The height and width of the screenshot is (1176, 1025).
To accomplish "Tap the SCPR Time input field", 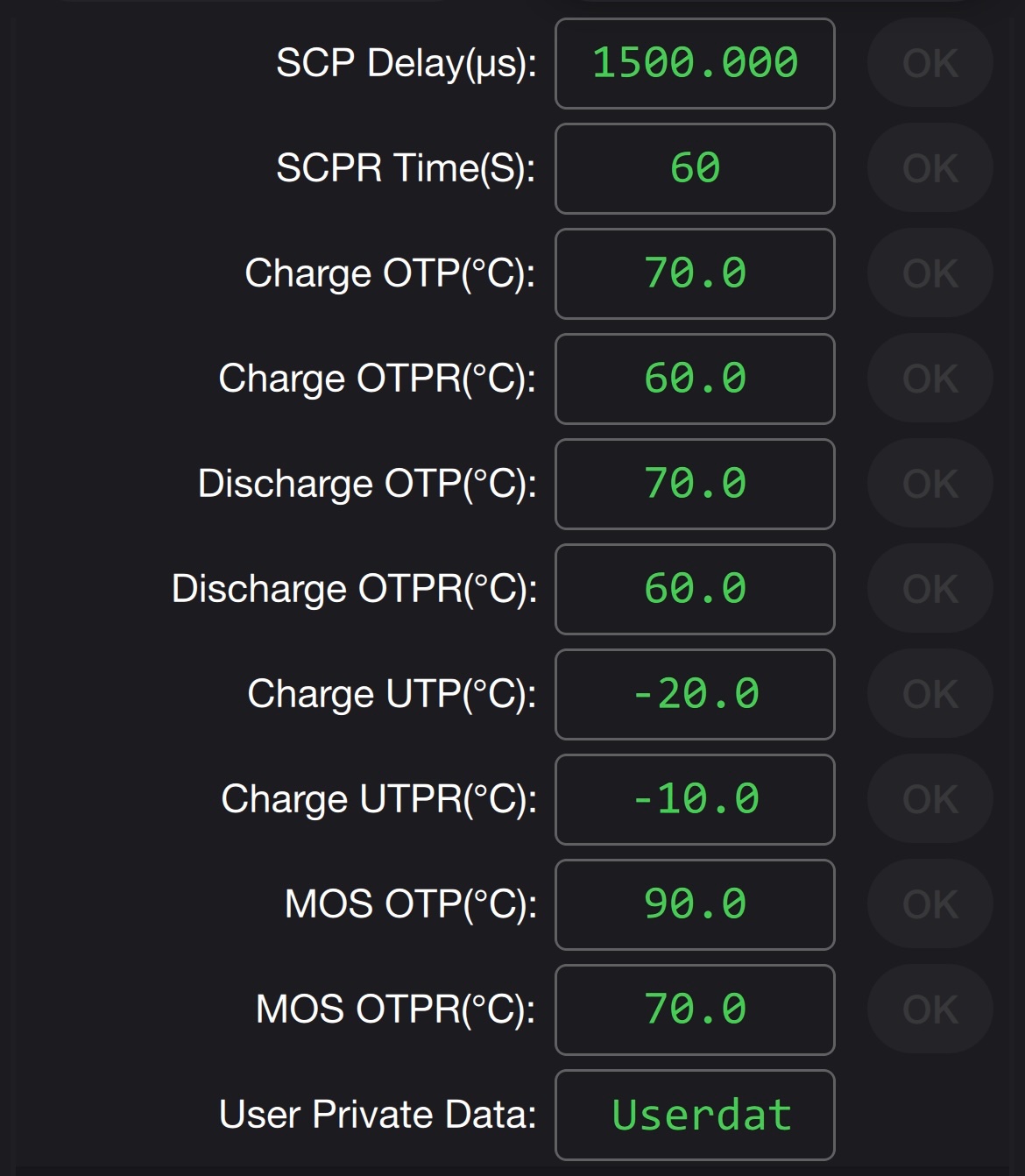I will (695, 169).
